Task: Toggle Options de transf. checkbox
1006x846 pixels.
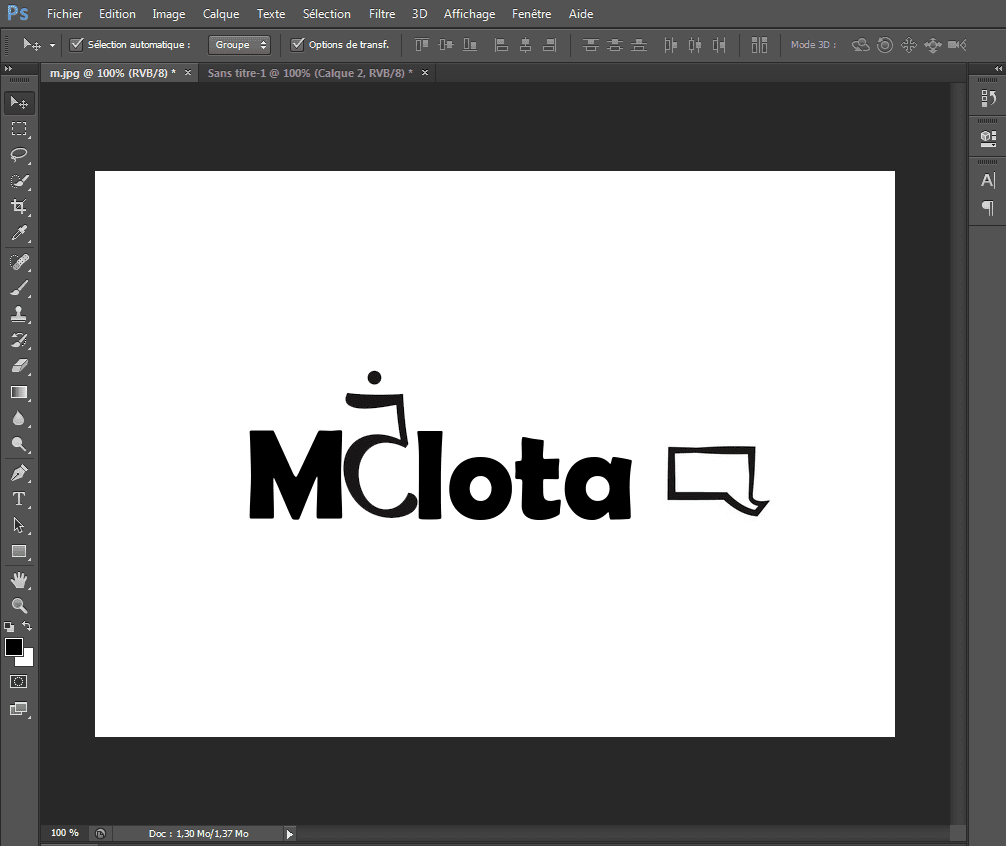Action: click(x=297, y=45)
